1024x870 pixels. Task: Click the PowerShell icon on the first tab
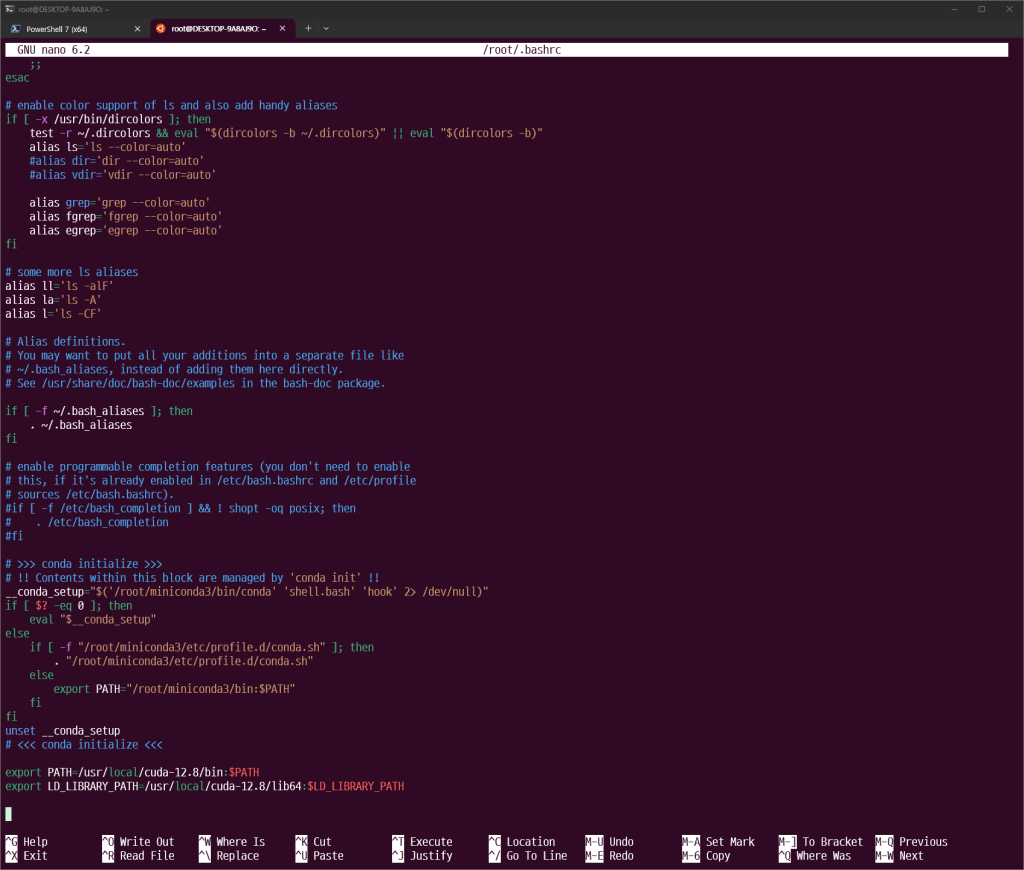pos(16,28)
